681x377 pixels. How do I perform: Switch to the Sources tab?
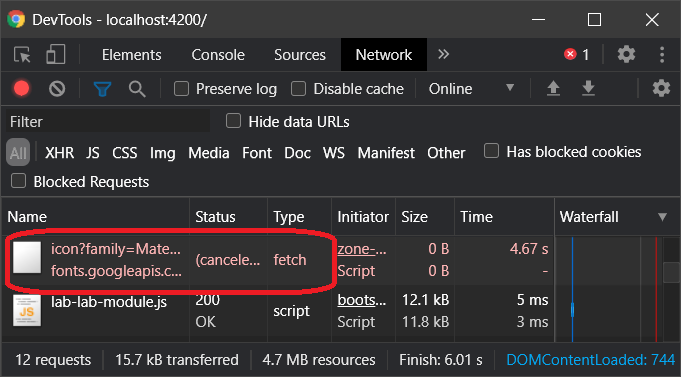(300, 55)
